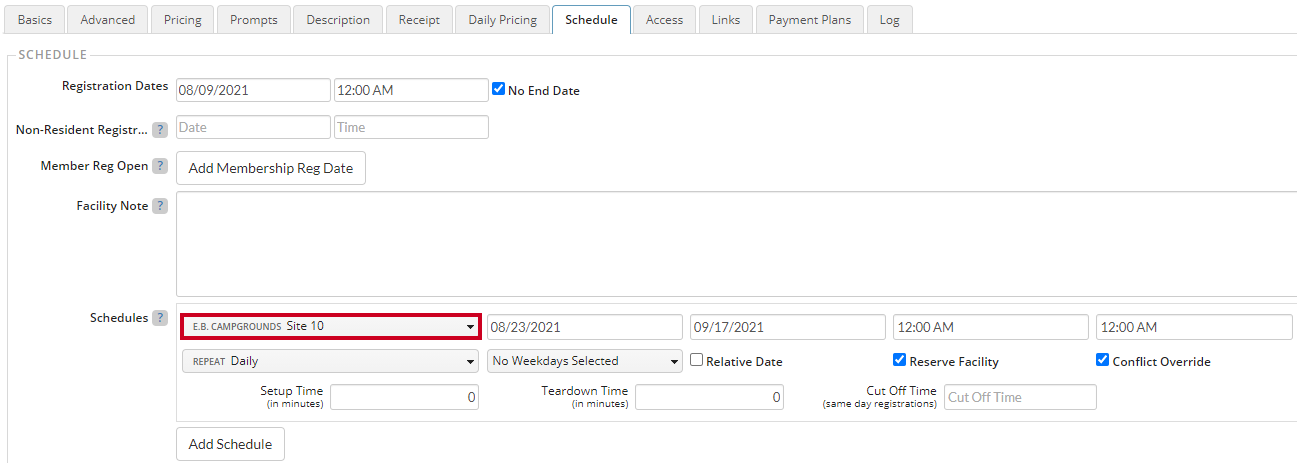Expand the Repeat Daily dropdown

point(330,361)
